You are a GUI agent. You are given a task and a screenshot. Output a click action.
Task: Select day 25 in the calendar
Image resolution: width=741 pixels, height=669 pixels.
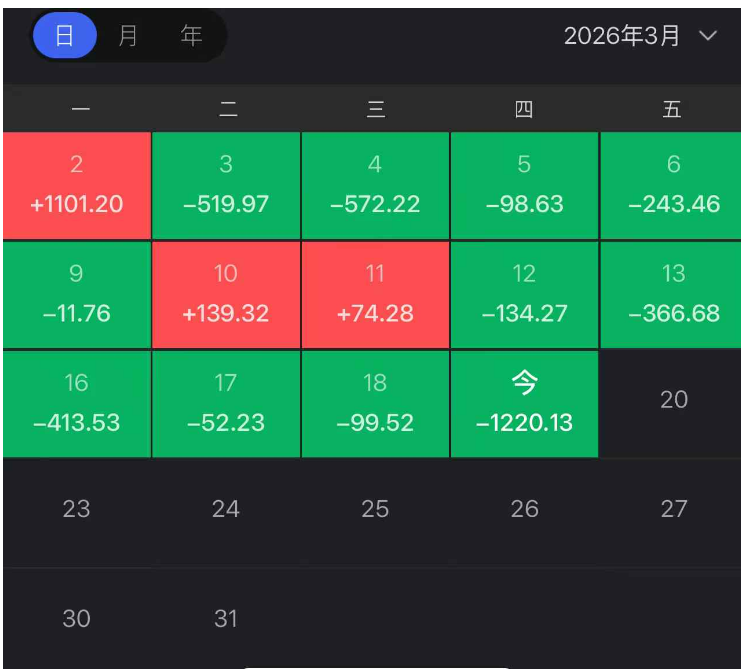coord(375,509)
